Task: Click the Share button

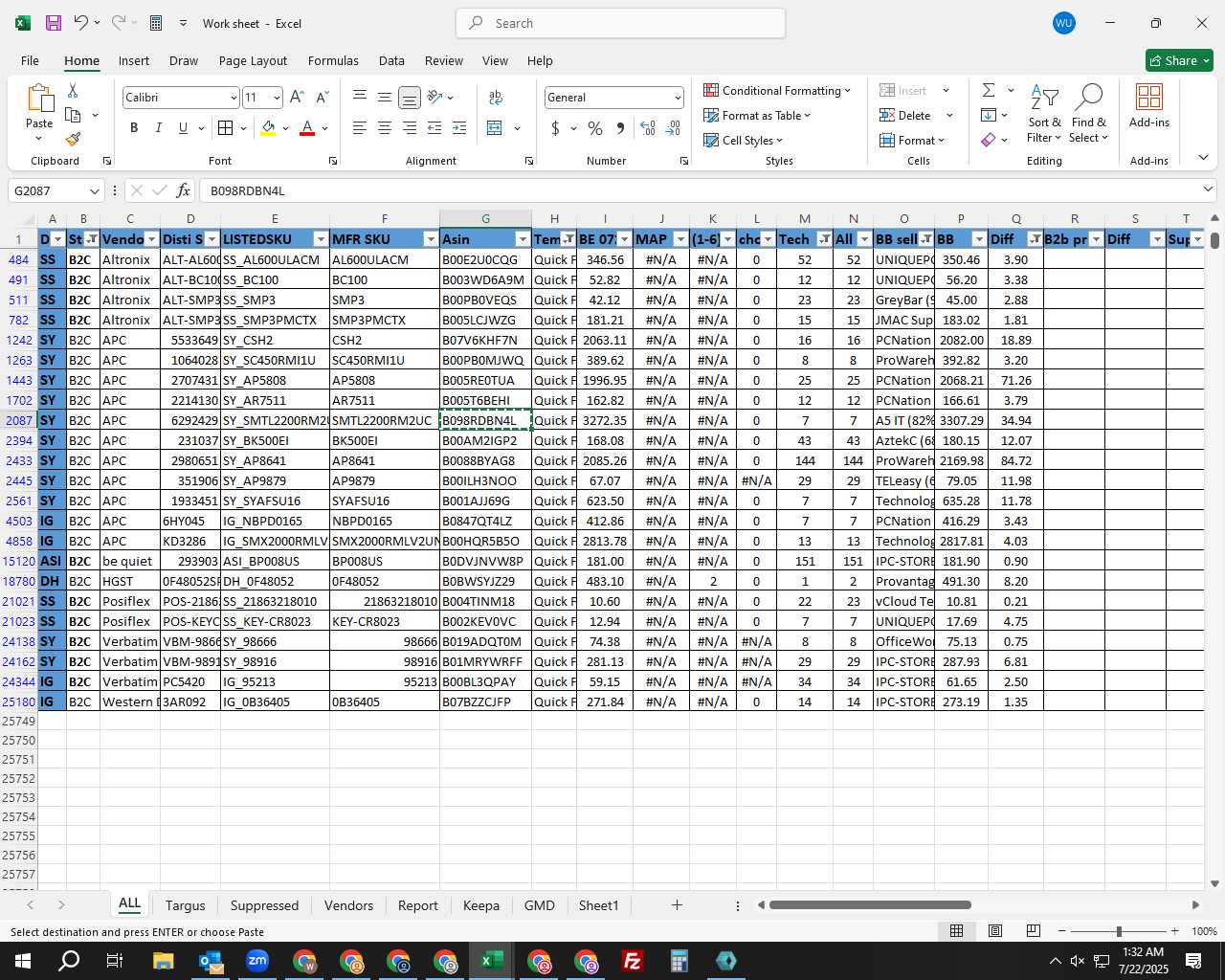Action: tap(1179, 60)
